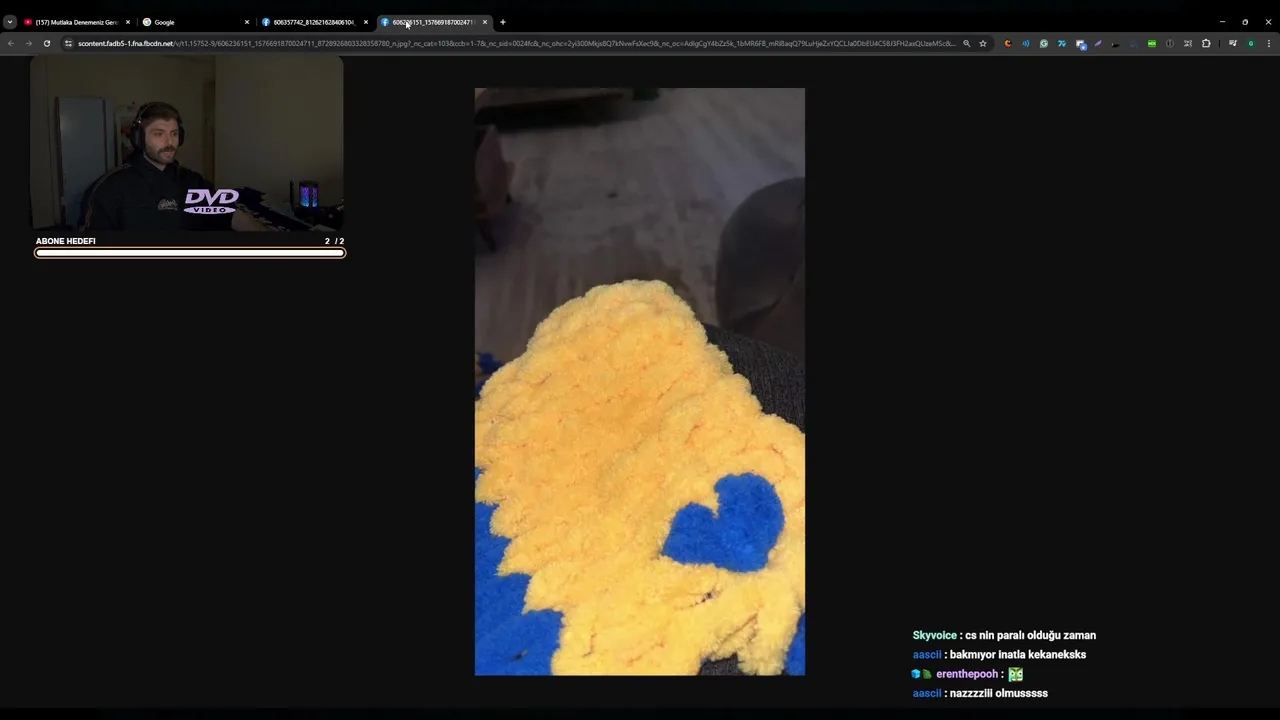Open the blue sound-wave extension icon

(1026, 43)
